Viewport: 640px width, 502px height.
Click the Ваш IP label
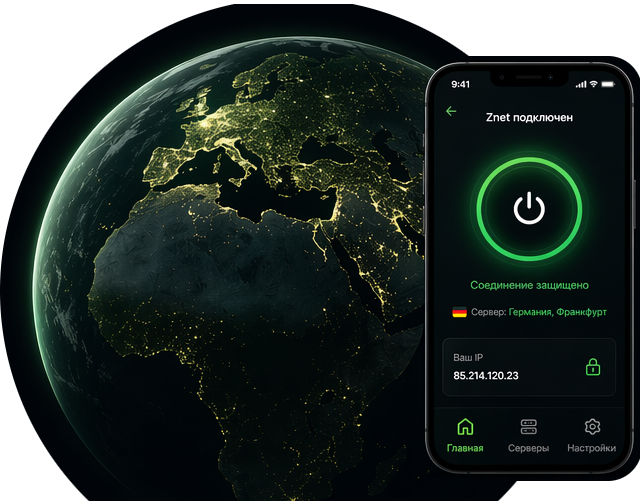click(468, 356)
